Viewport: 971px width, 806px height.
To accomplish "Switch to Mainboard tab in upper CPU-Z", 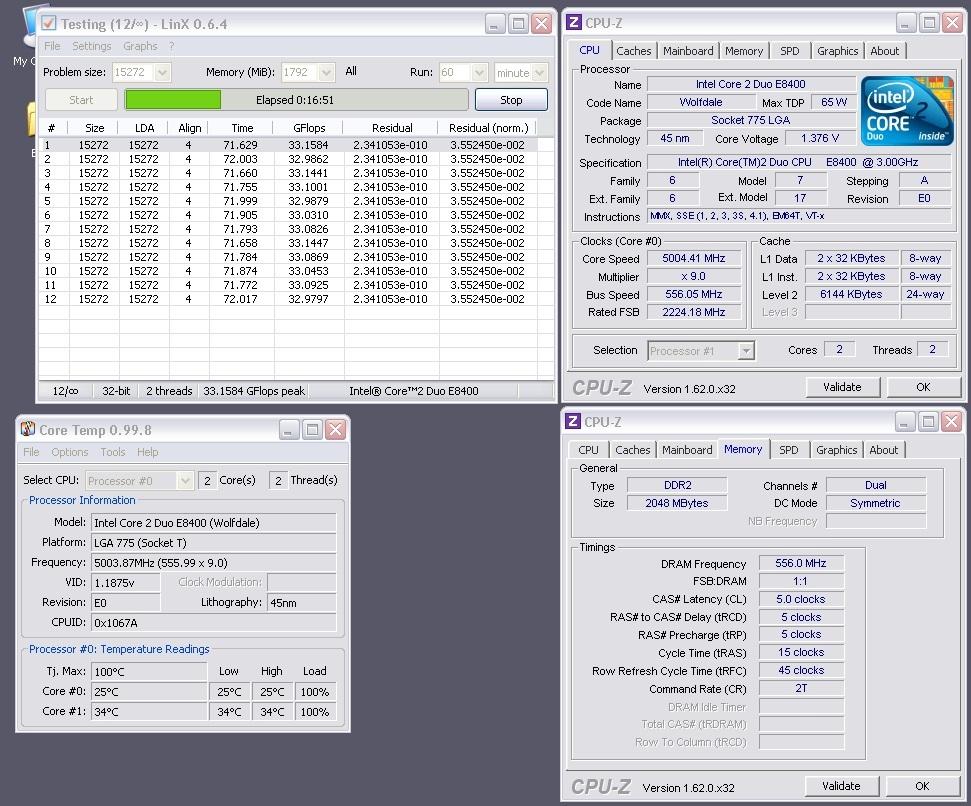I will (688, 51).
